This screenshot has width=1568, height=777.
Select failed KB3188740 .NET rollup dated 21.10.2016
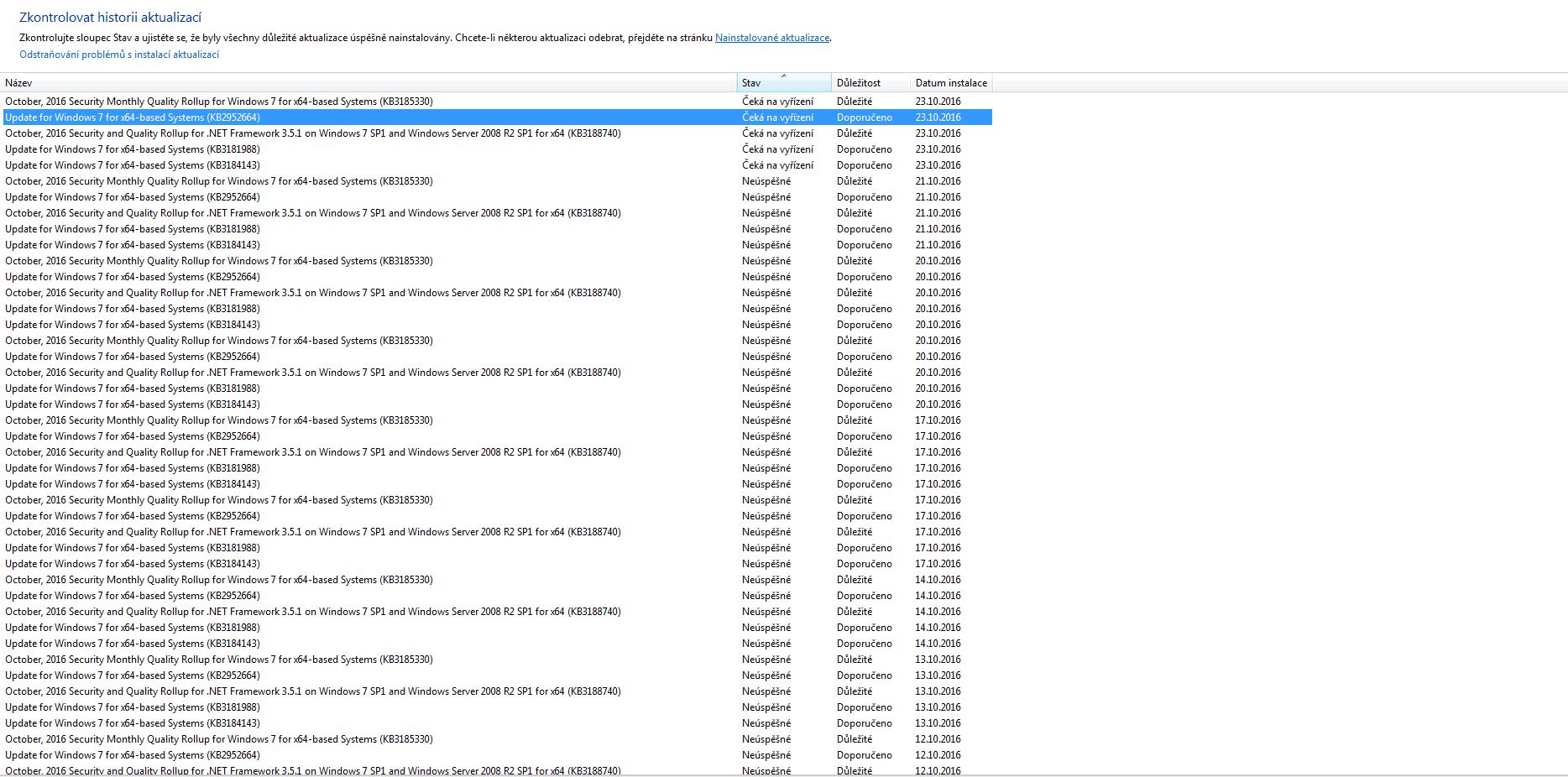coord(498,213)
